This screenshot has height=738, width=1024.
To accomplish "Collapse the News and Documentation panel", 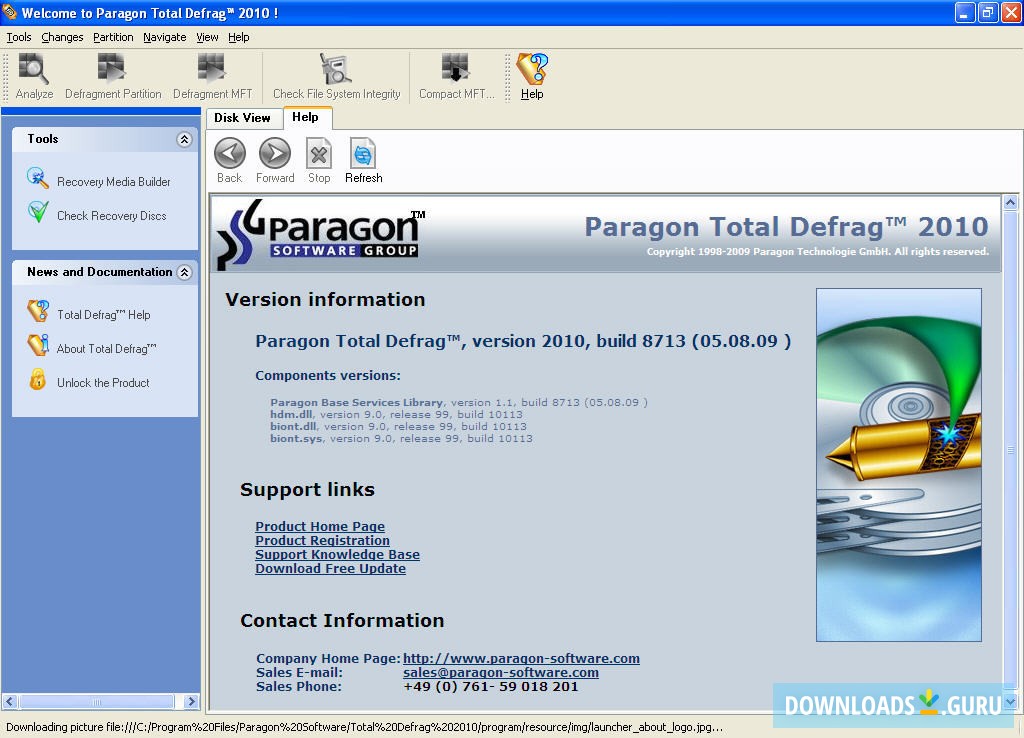I will (x=183, y=272).
